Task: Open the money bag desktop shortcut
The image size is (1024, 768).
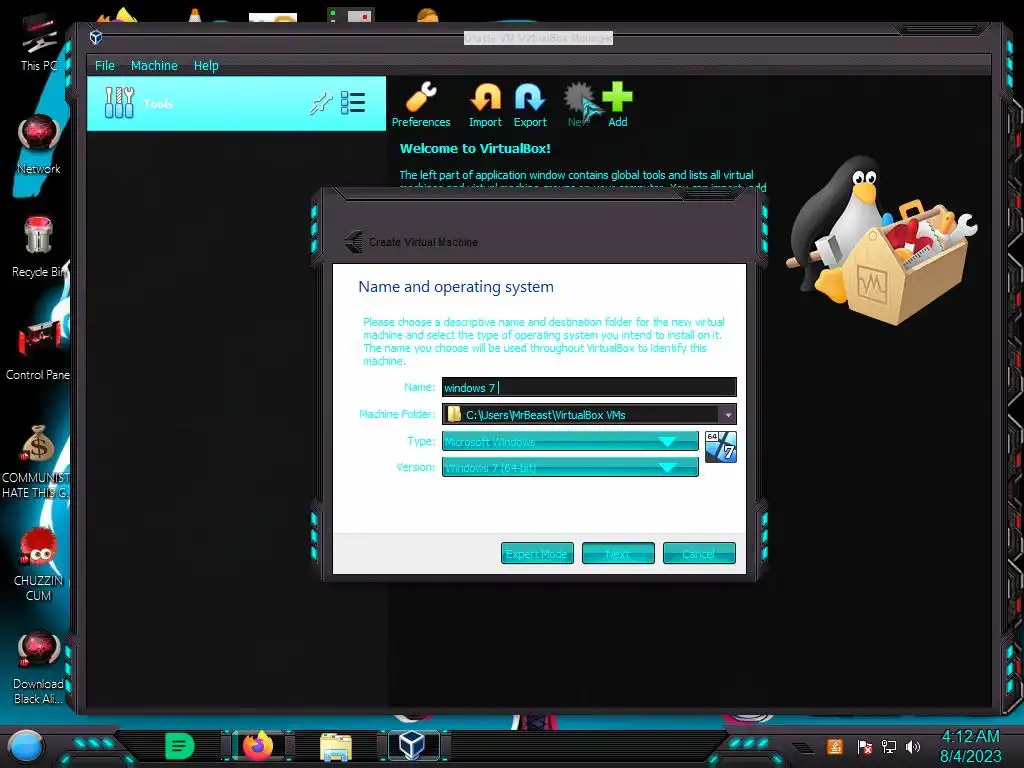Action: tap(37, 462)
